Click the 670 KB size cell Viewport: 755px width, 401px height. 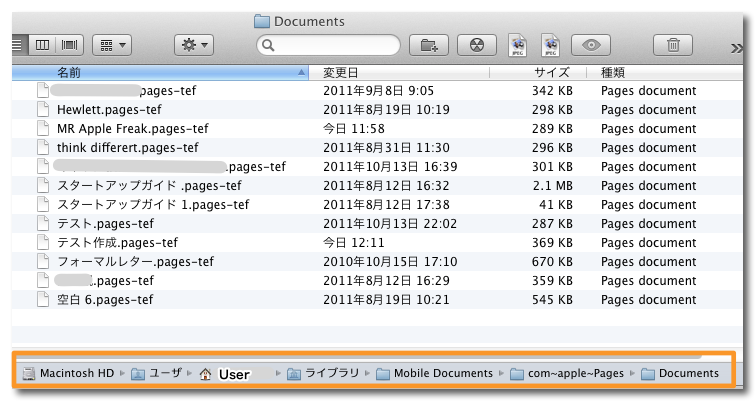click(x=552, y=262)
